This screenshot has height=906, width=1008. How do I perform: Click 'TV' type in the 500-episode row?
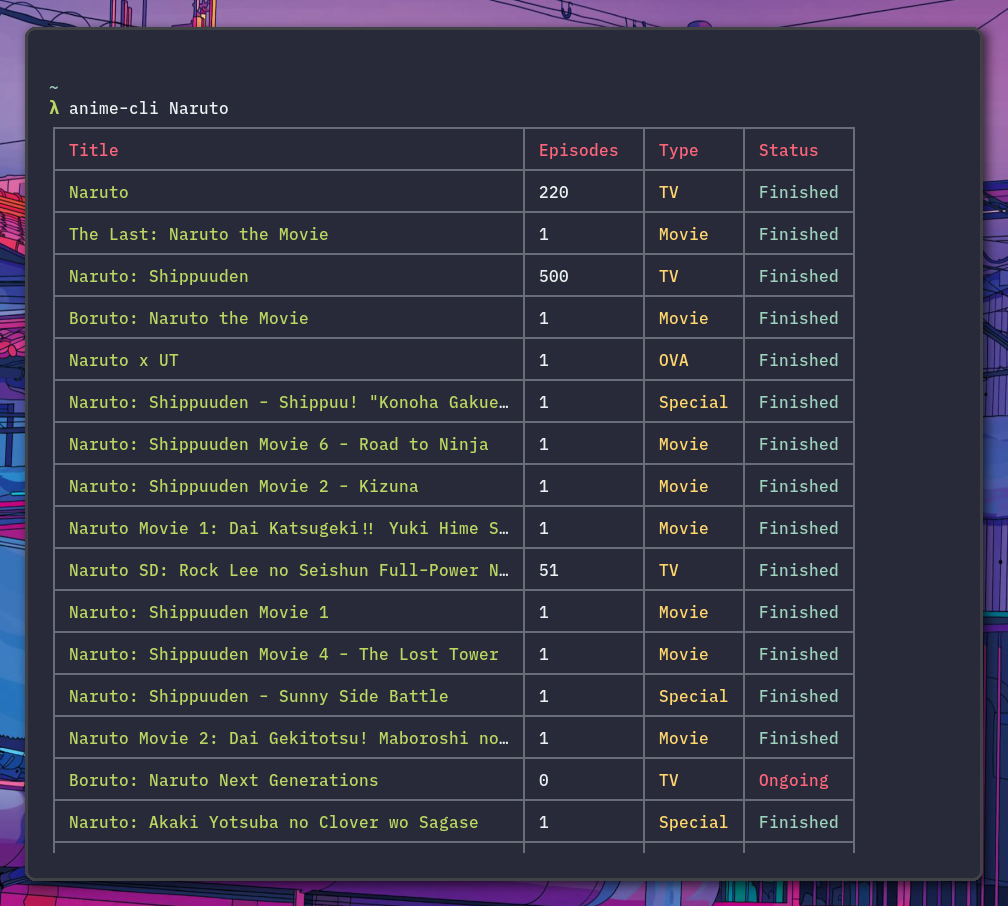click(669, 276)
